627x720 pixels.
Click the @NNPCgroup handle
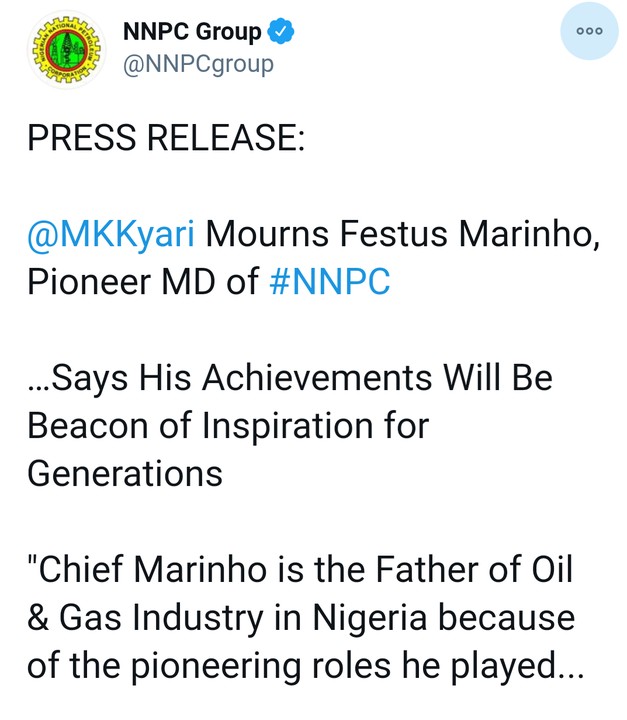(x=197, y=65)
